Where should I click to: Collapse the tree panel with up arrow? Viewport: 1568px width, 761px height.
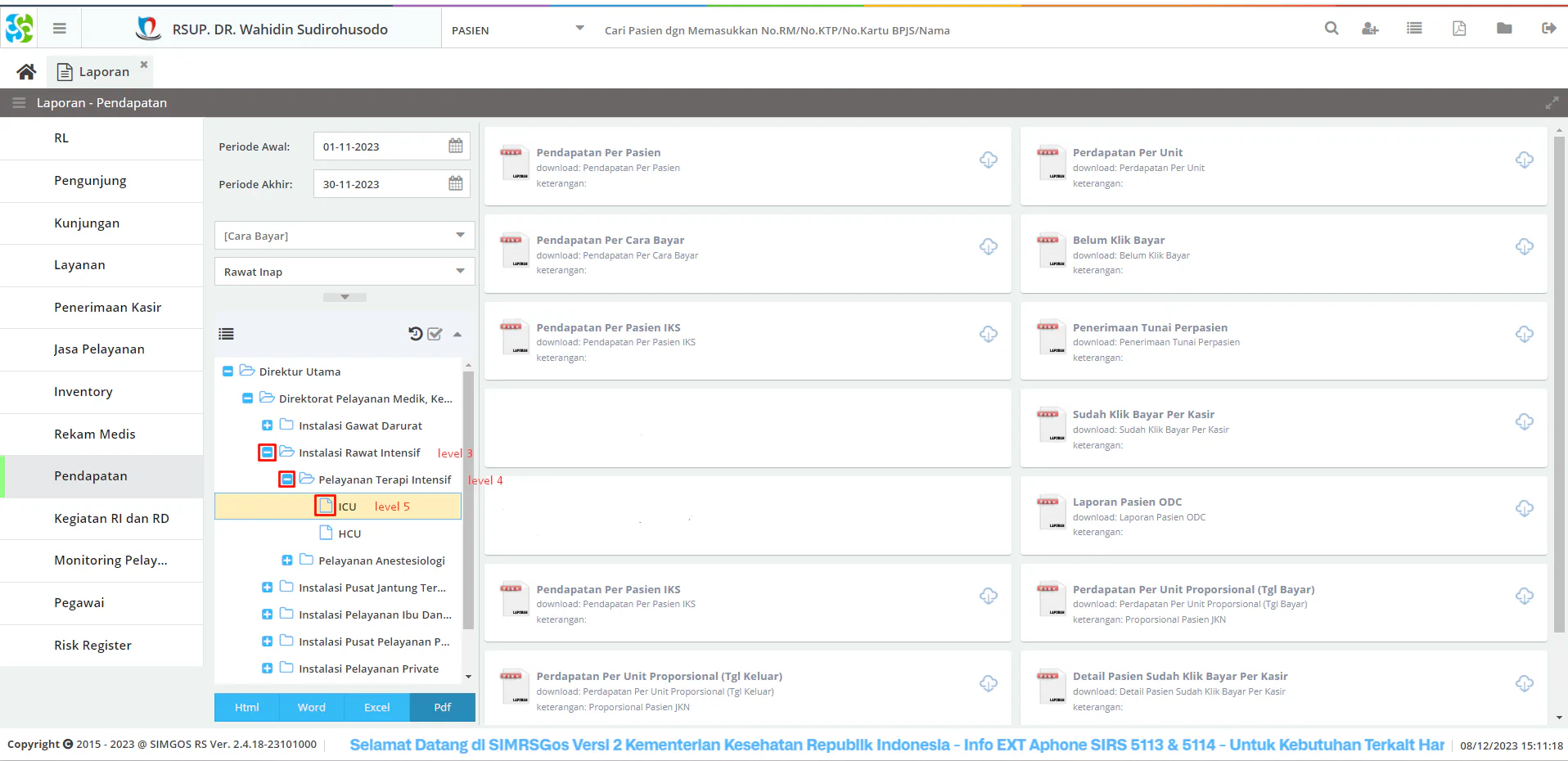(457, 334)
